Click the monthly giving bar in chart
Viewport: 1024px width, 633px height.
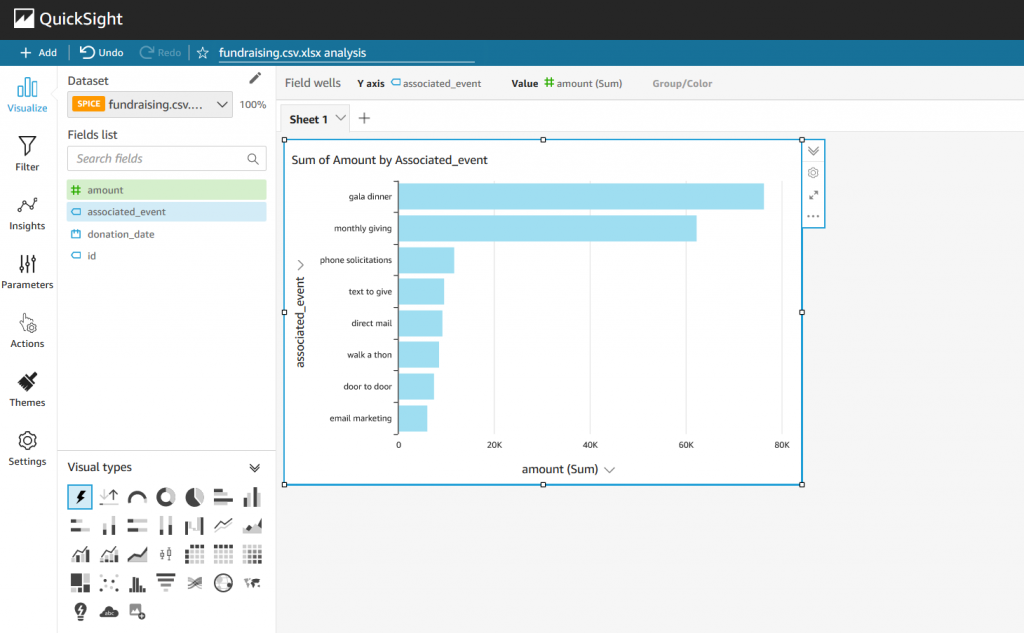pos(547,229)
